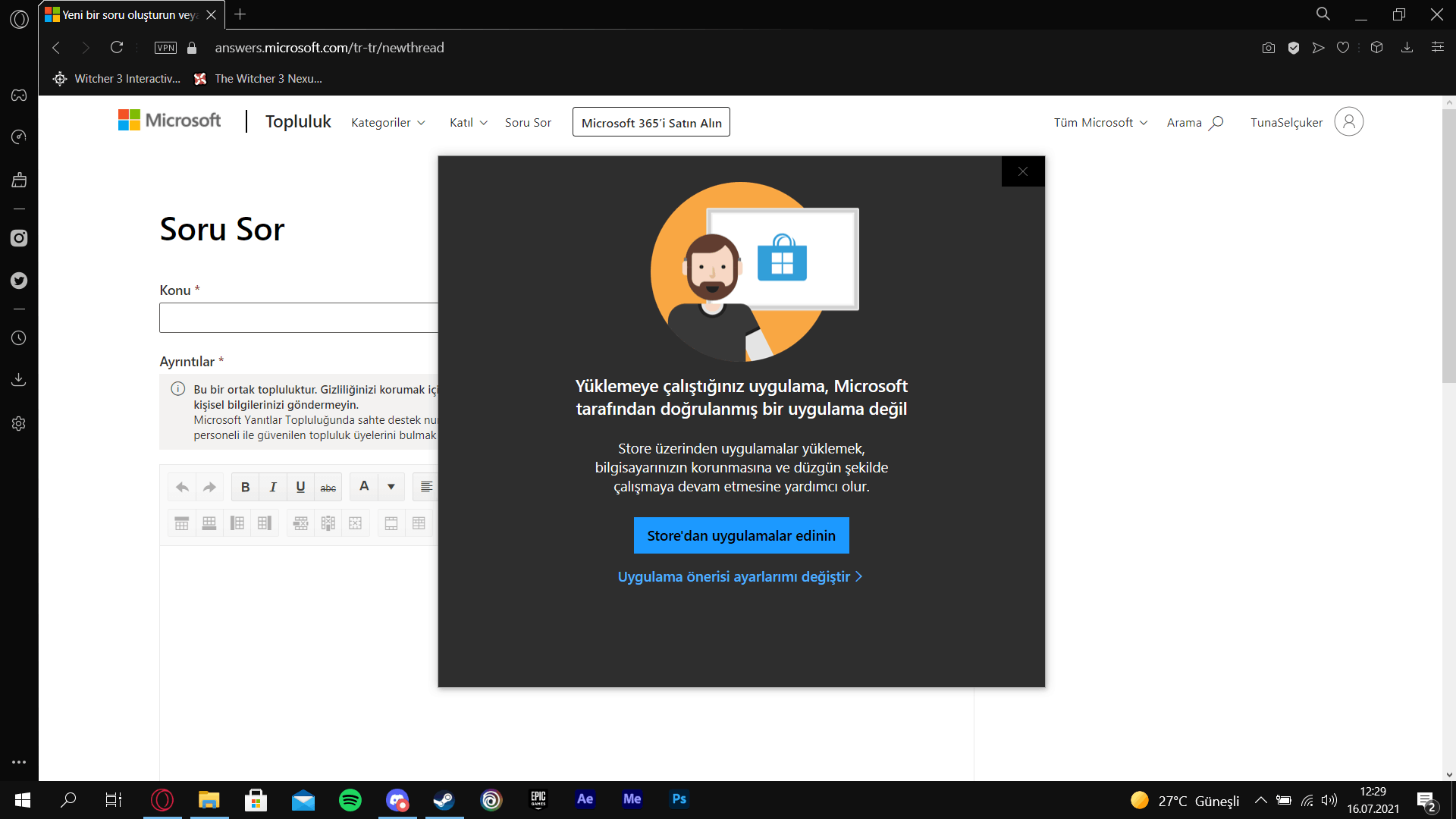Show hidden system tray icons
1456x819 pixels.
pos(1260,800)
